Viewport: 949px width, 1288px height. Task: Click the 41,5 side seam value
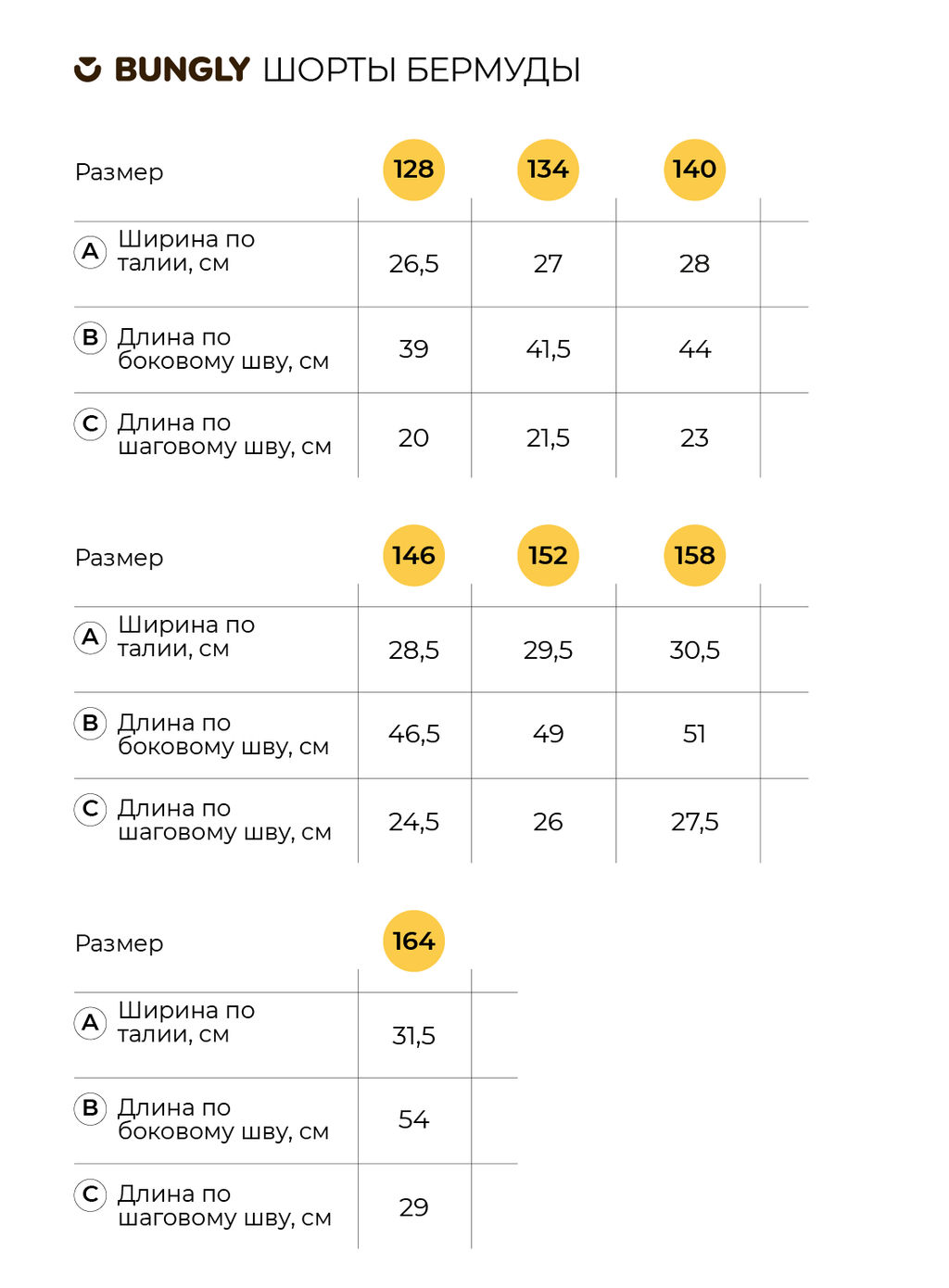[548, 349]
